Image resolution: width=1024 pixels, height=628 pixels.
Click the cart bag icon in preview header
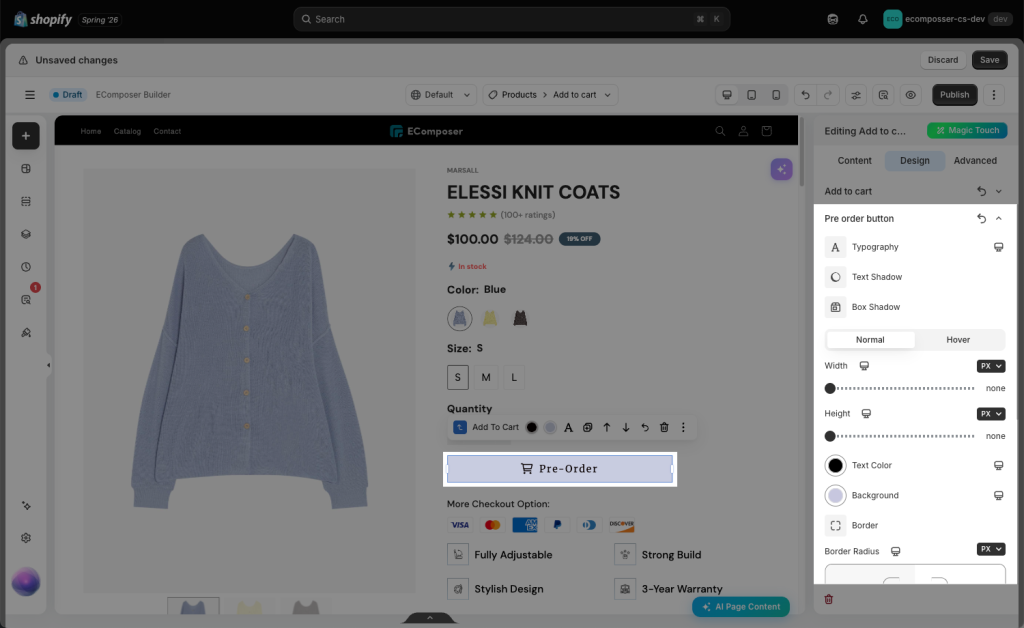pyautogui.click(x=767, y=131)
